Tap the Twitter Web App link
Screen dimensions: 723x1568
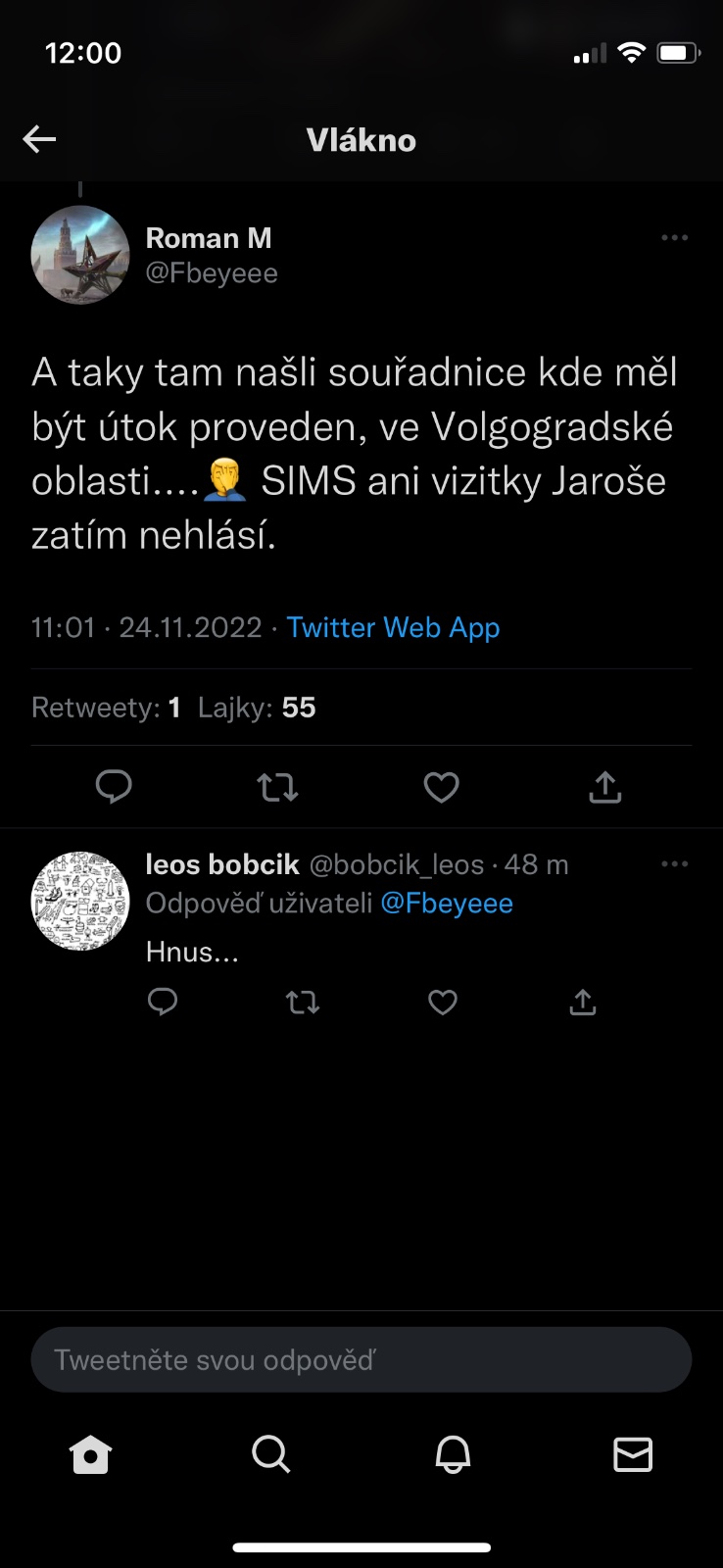click(393, 627)
